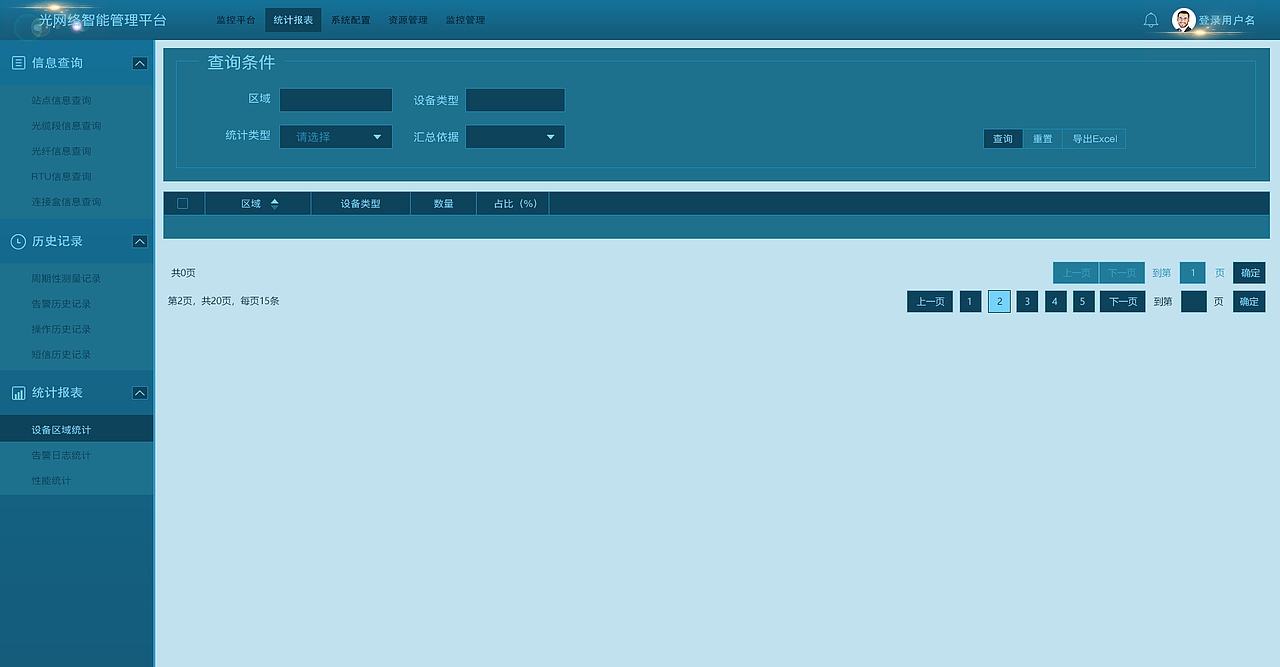This screenshot has width=1280, height=667.
Task: Open 连接盒信息查询 in sidebar
Action: click(x=66, y=202)
